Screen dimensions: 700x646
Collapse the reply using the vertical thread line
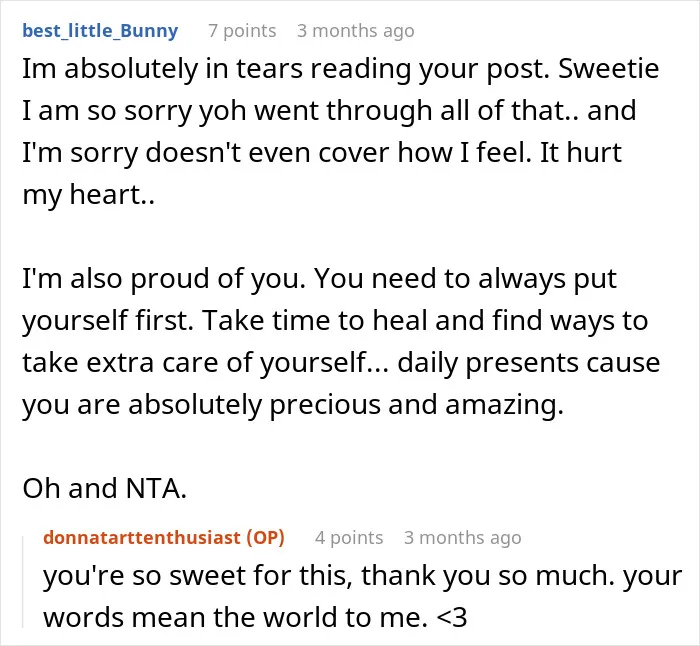click(x=23, y=582)
